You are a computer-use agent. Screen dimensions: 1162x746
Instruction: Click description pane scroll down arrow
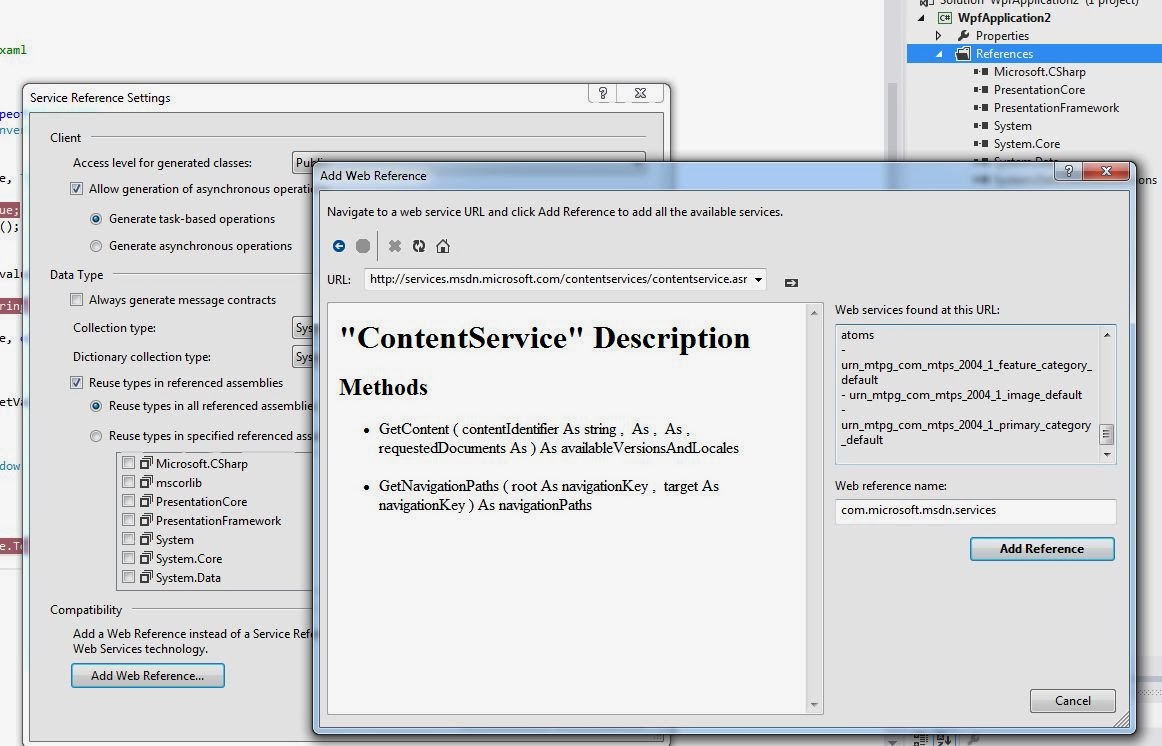pos(814,705)
